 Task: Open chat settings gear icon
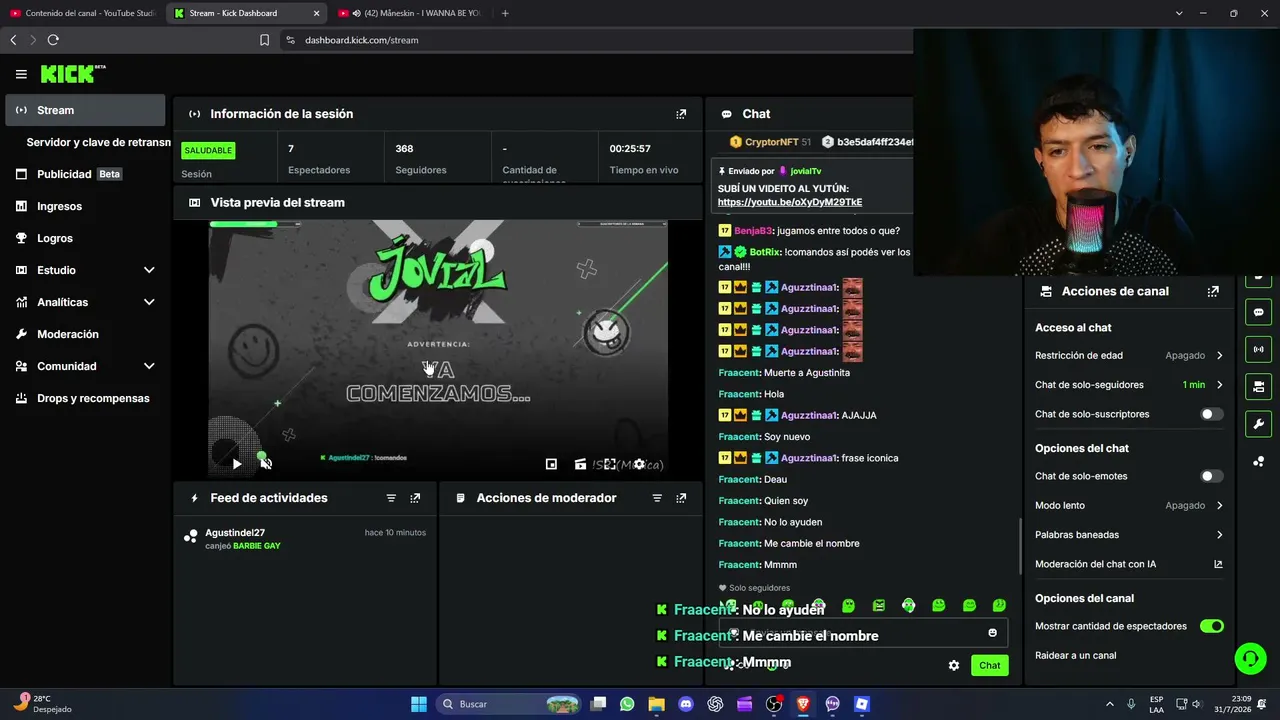(954, 665)
